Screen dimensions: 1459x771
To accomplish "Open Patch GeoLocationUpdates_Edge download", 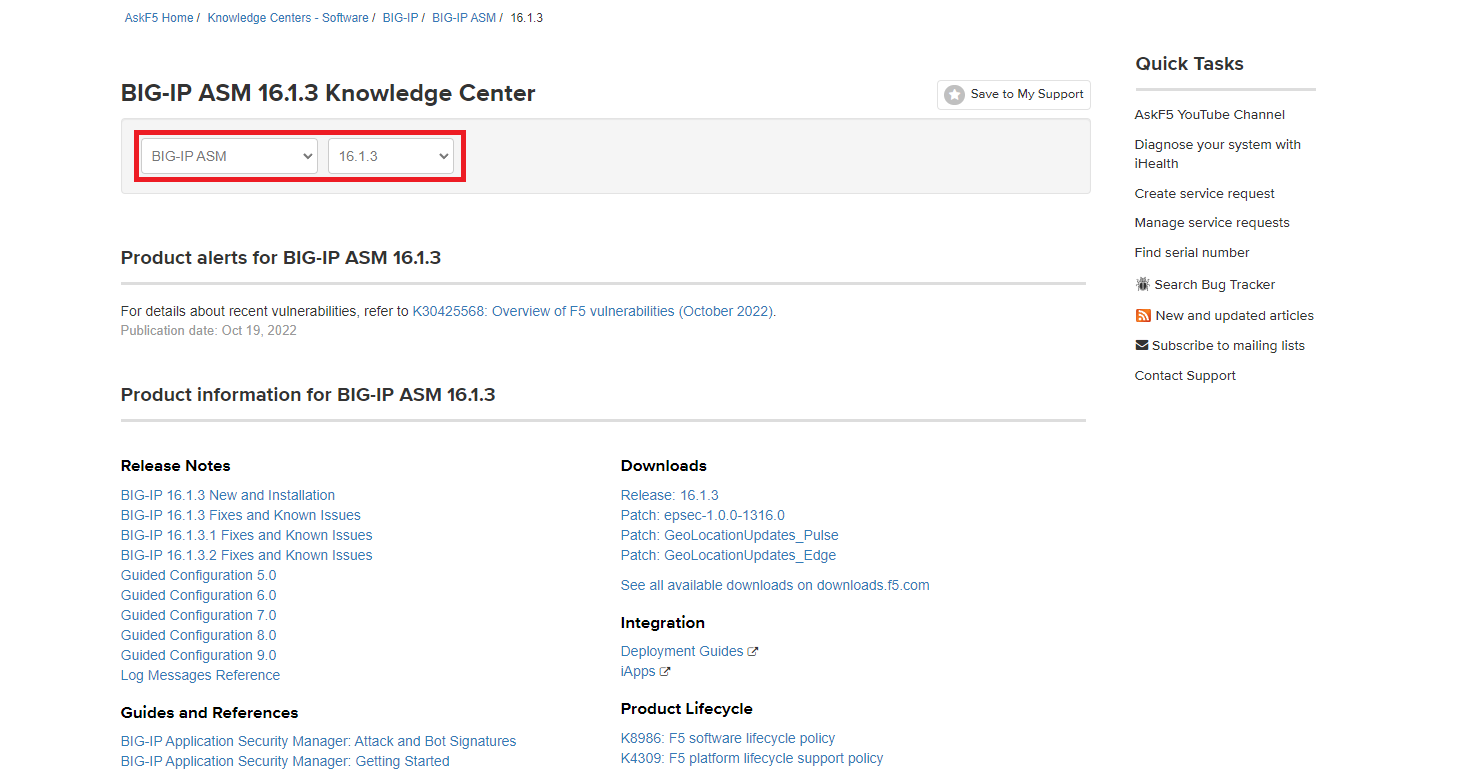I will [x=728, y=555].
